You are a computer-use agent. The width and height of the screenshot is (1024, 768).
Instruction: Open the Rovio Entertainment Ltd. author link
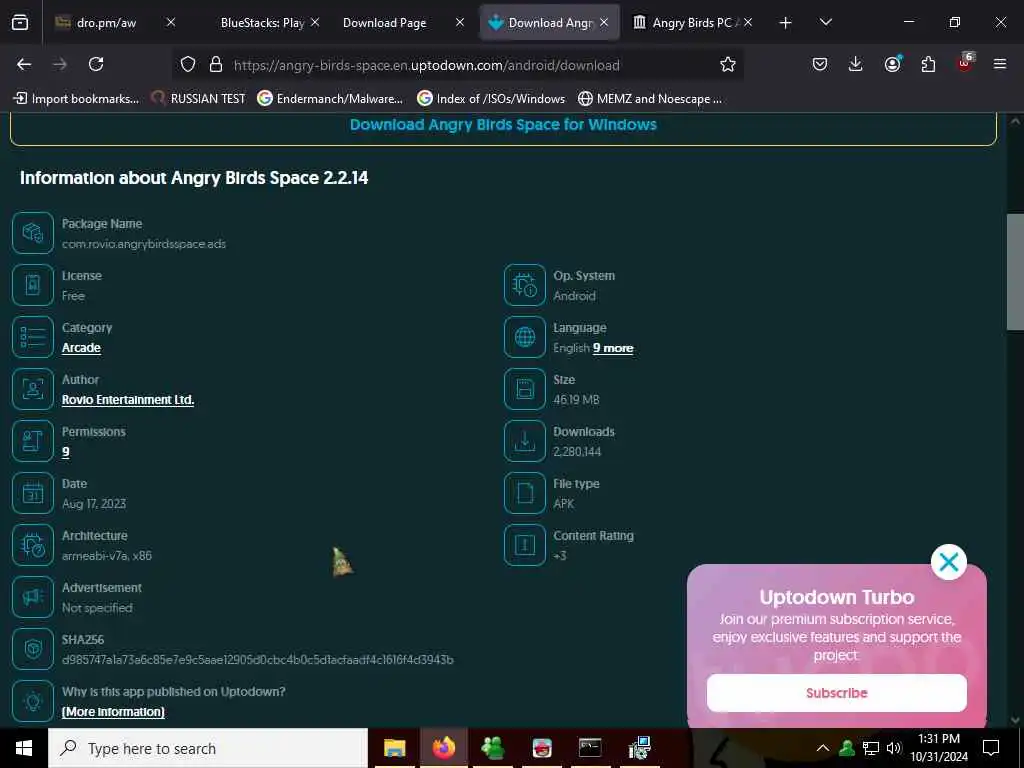128,400
